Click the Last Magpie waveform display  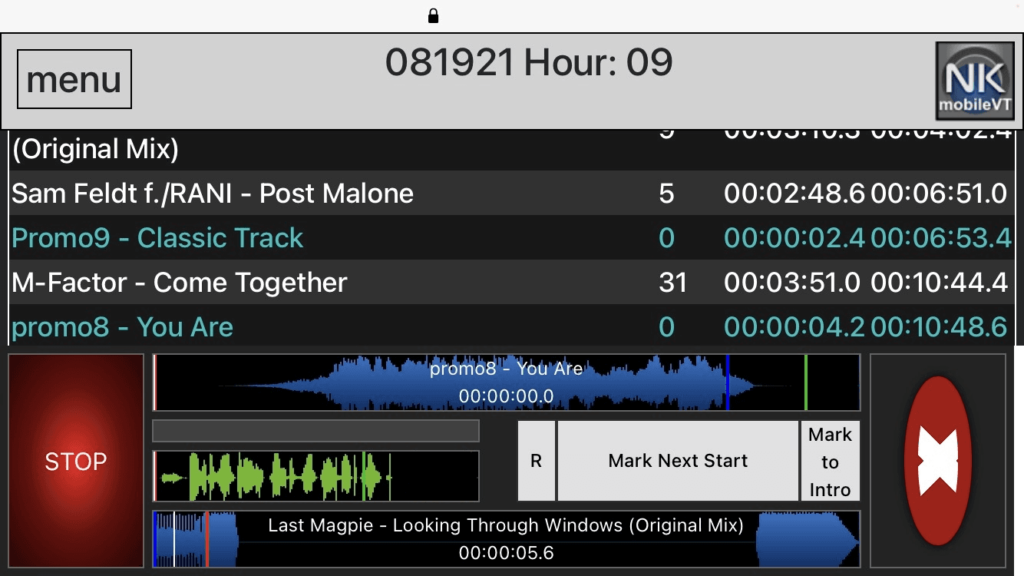click(505, 539)
